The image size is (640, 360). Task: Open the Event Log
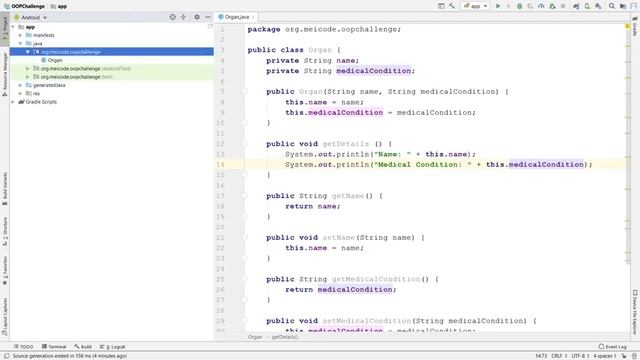(x=612, y=347)
